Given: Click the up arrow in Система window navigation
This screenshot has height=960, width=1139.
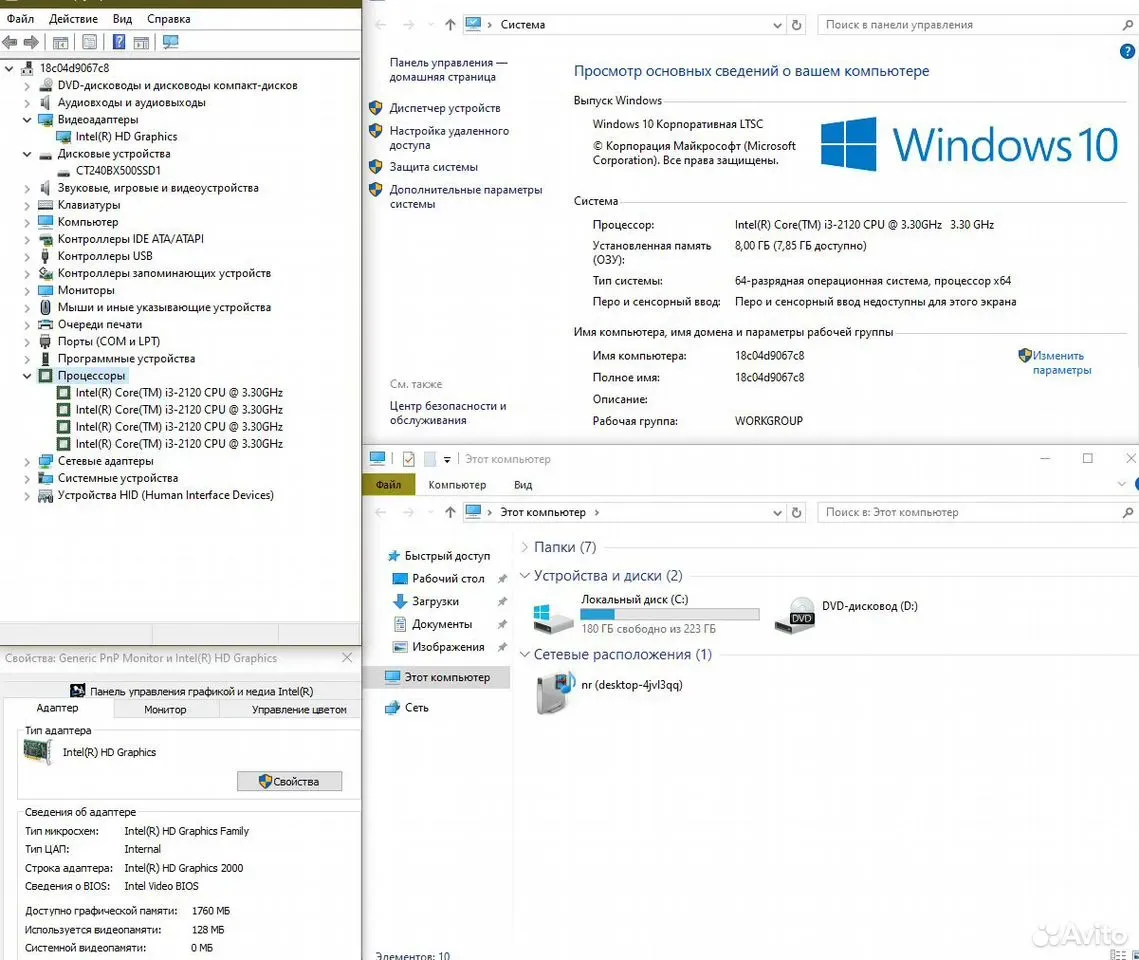Looking at the screenshot, I should pos(450,25).
